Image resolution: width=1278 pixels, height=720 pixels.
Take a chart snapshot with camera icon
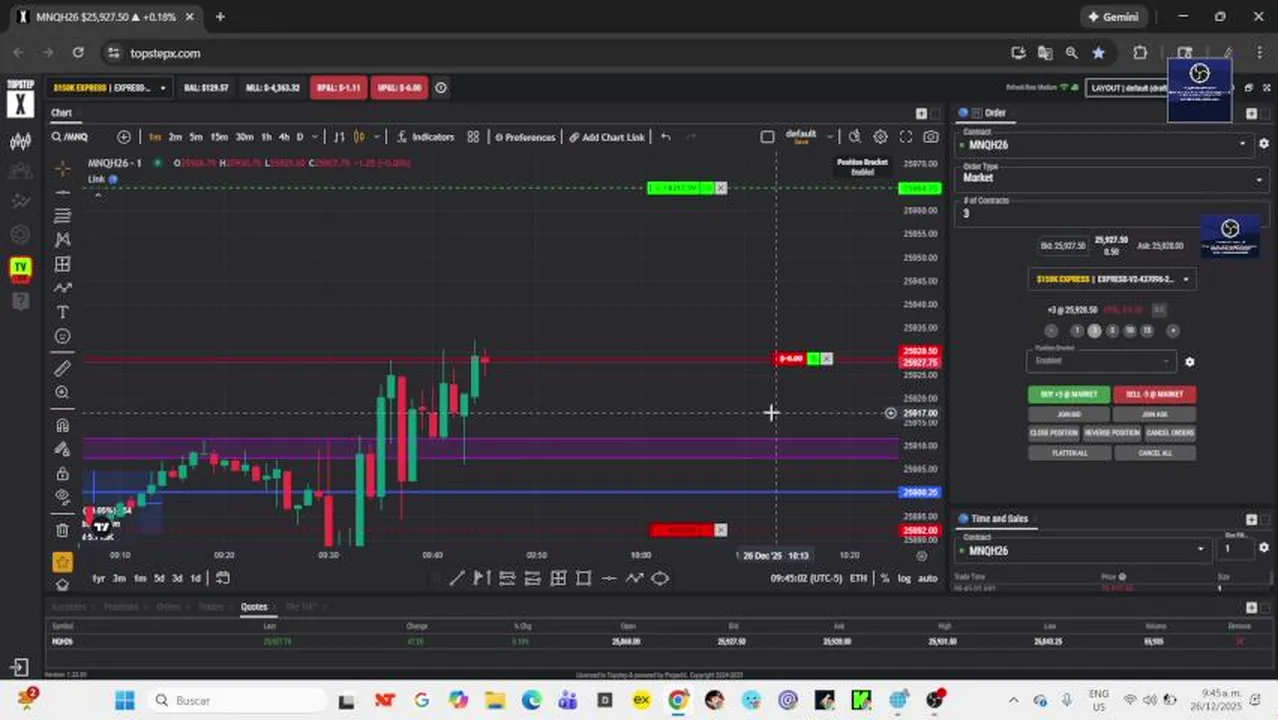(931, 137)
